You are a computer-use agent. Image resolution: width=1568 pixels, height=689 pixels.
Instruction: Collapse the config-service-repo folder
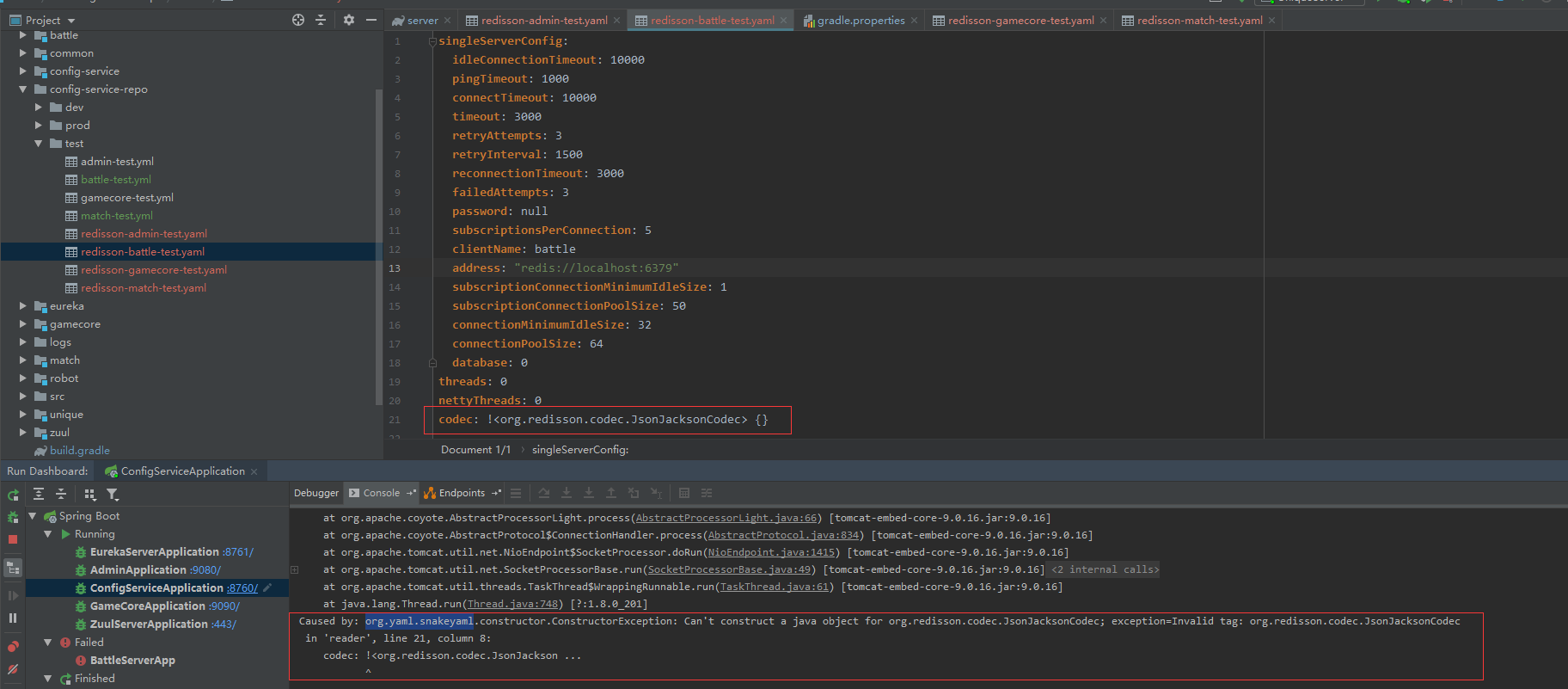pyautogui.click(x=23, y=89)
